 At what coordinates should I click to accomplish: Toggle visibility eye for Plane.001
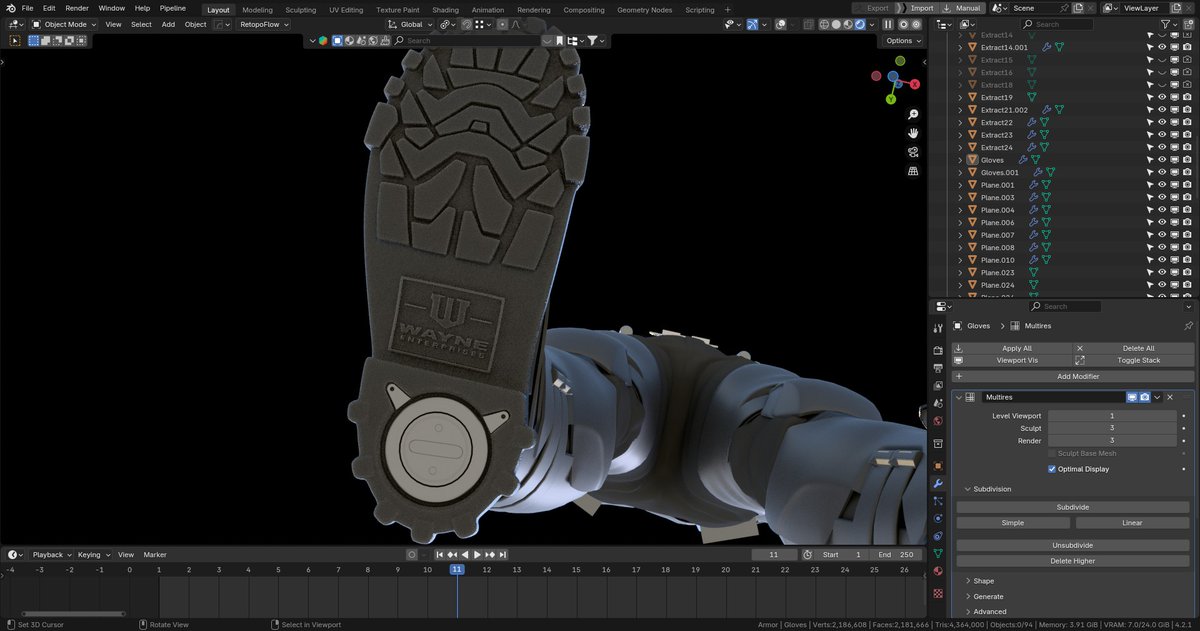pos(1162,185)
